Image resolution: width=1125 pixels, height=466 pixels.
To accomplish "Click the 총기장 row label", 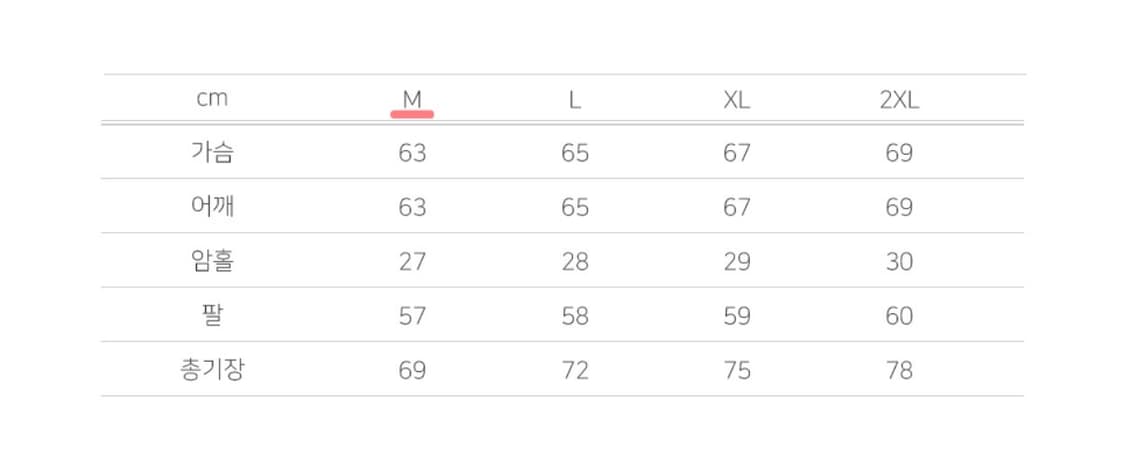I will coord(212,370).
